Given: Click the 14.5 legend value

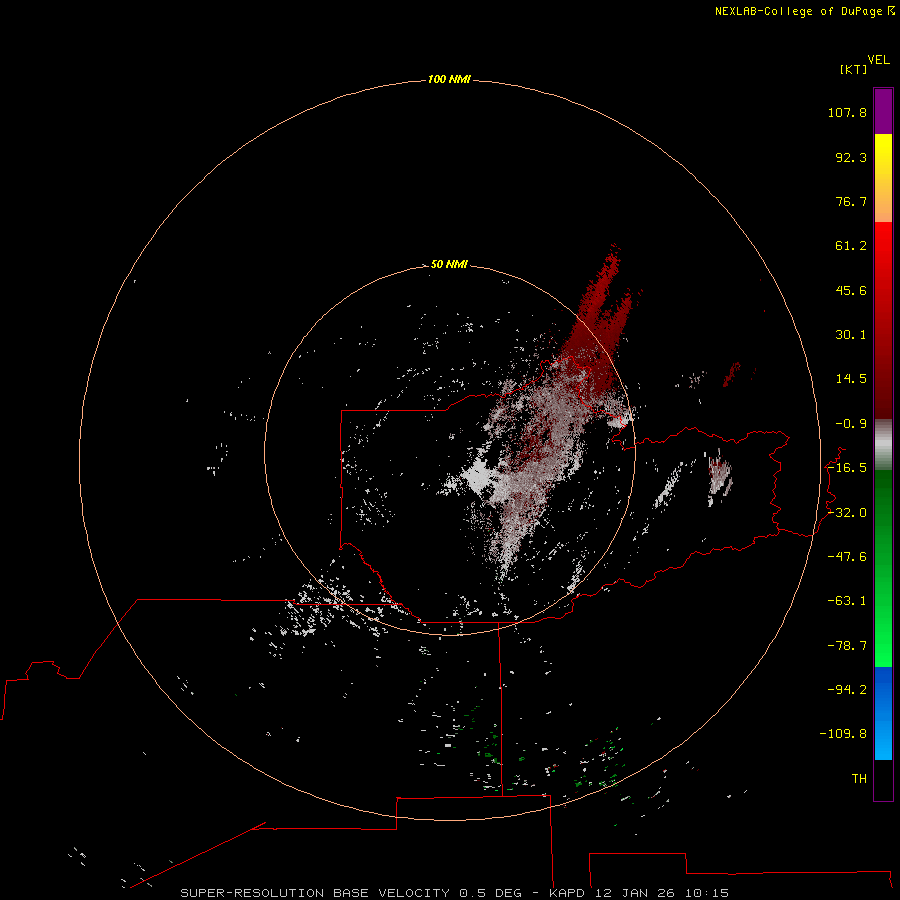Looking at the screenshot, I should pos(851,379).
